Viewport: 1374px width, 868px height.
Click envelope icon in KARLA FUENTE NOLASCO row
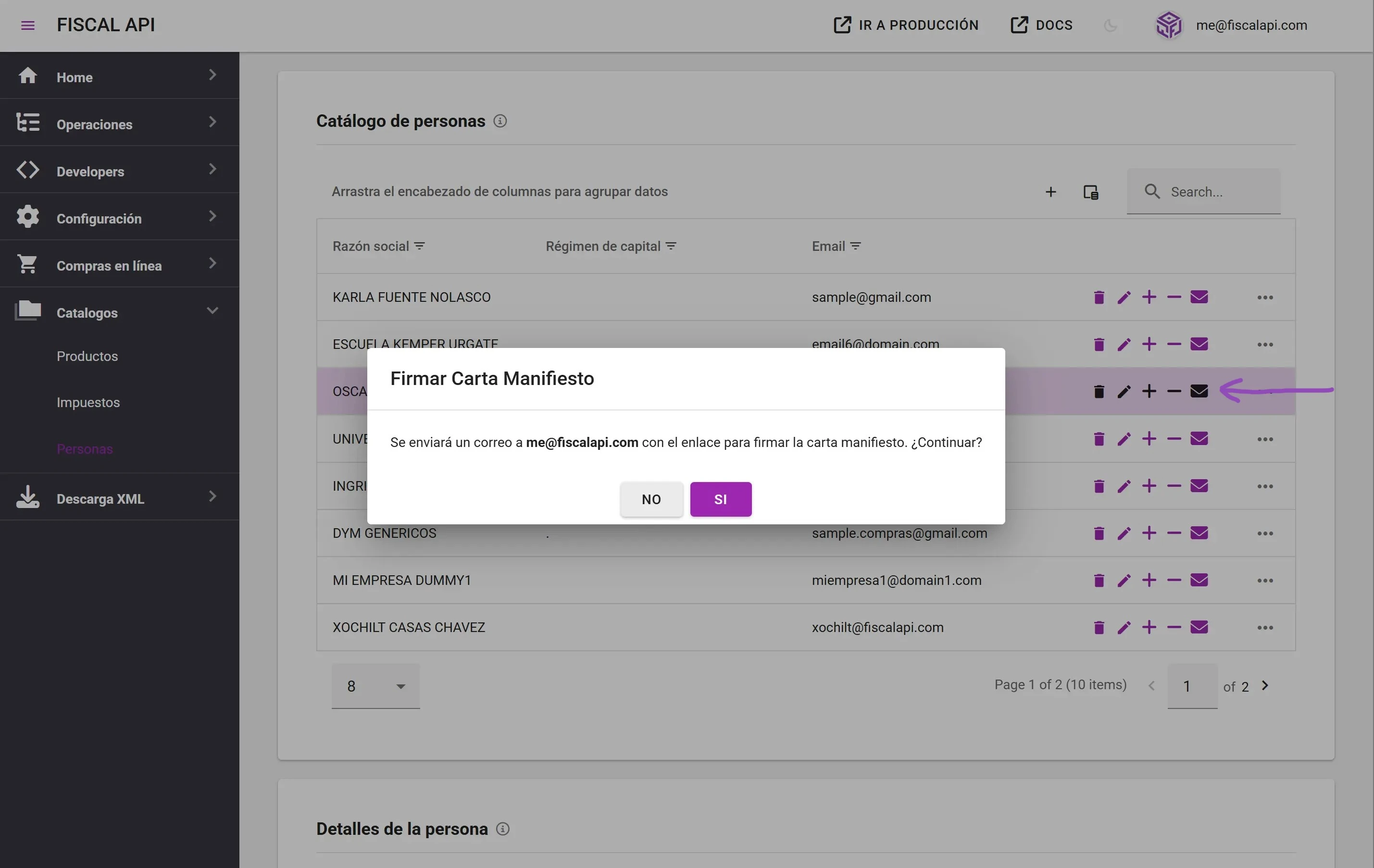tap(1199, 297)
